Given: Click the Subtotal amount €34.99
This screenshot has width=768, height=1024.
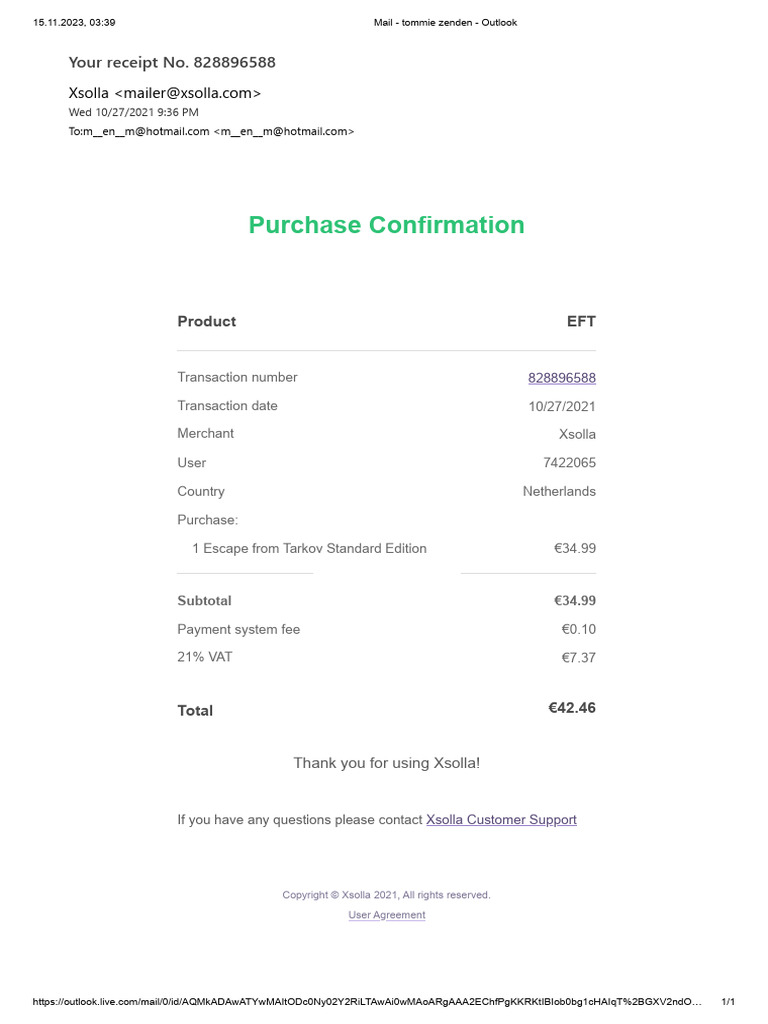Looking at the screenshot, I should [575, 601].
